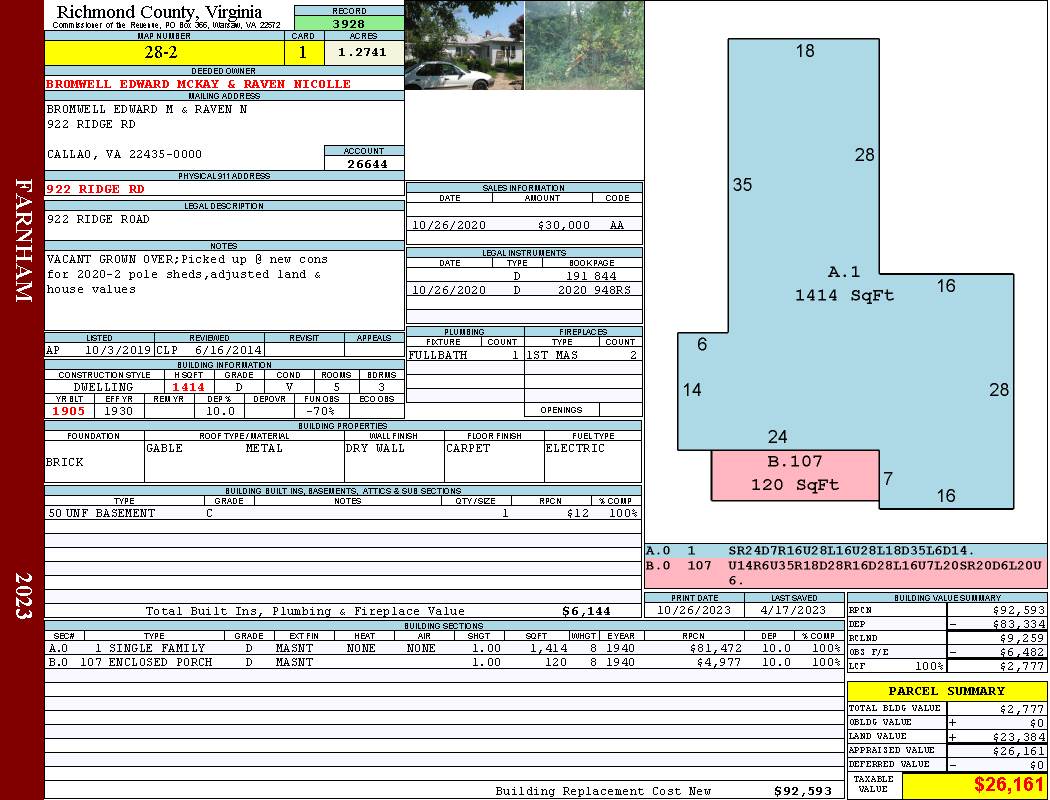Image resolution: width=1050 pixels, height=800 pixels.
Task: Click year built value 1905
Action: point(69,411)
